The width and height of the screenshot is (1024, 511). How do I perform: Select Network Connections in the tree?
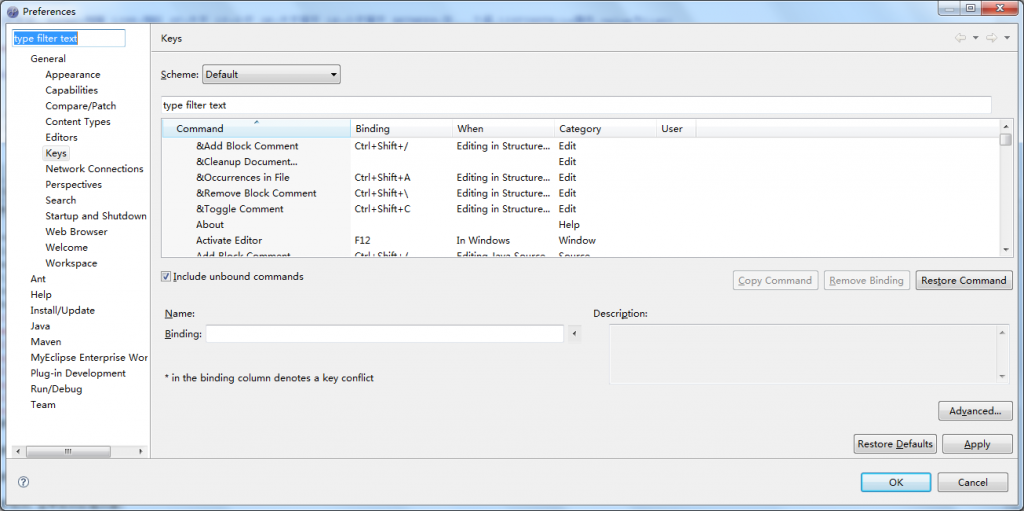95,169
